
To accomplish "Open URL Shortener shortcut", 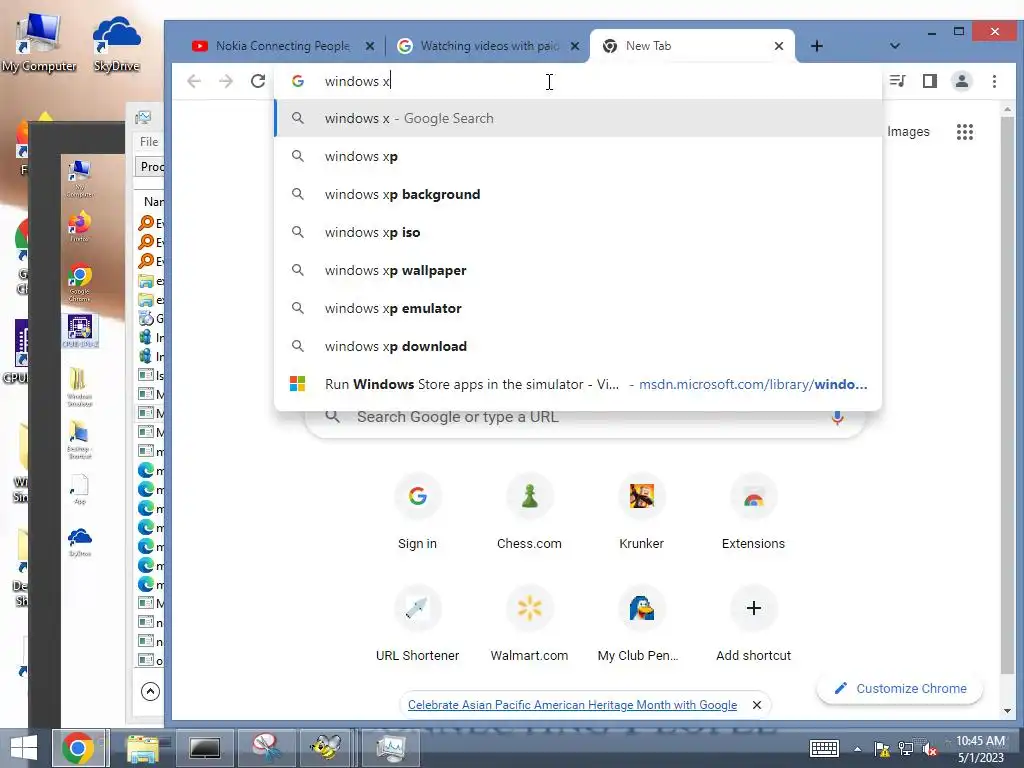I will click(417, 624).
